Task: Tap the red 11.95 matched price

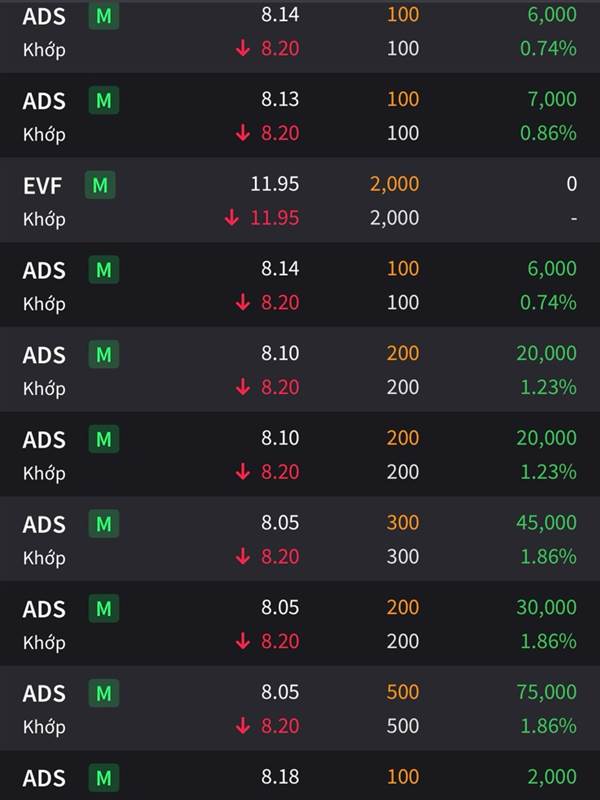Action: click(x=273, y=218)
